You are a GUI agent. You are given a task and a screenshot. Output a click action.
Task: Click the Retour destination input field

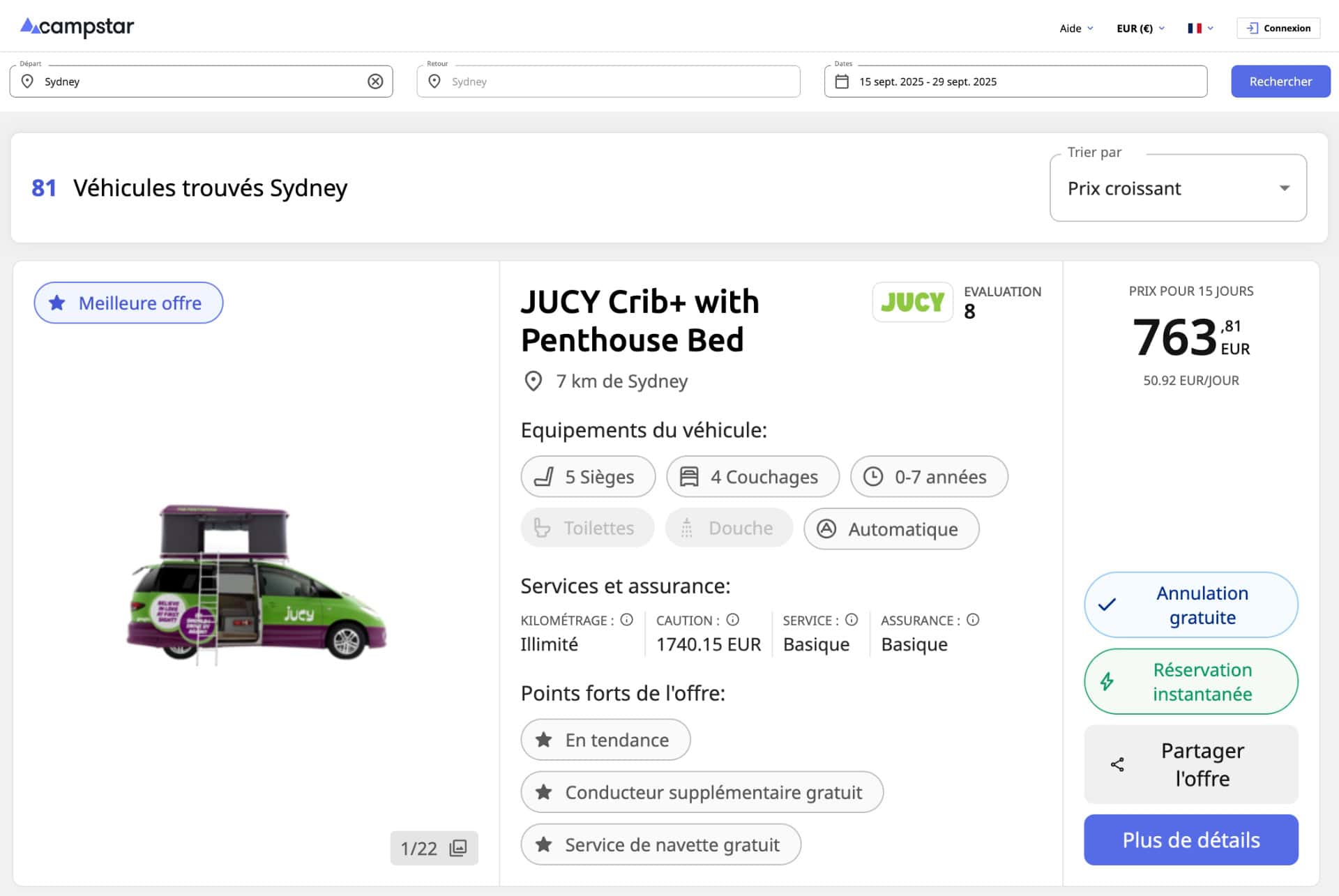608,81
